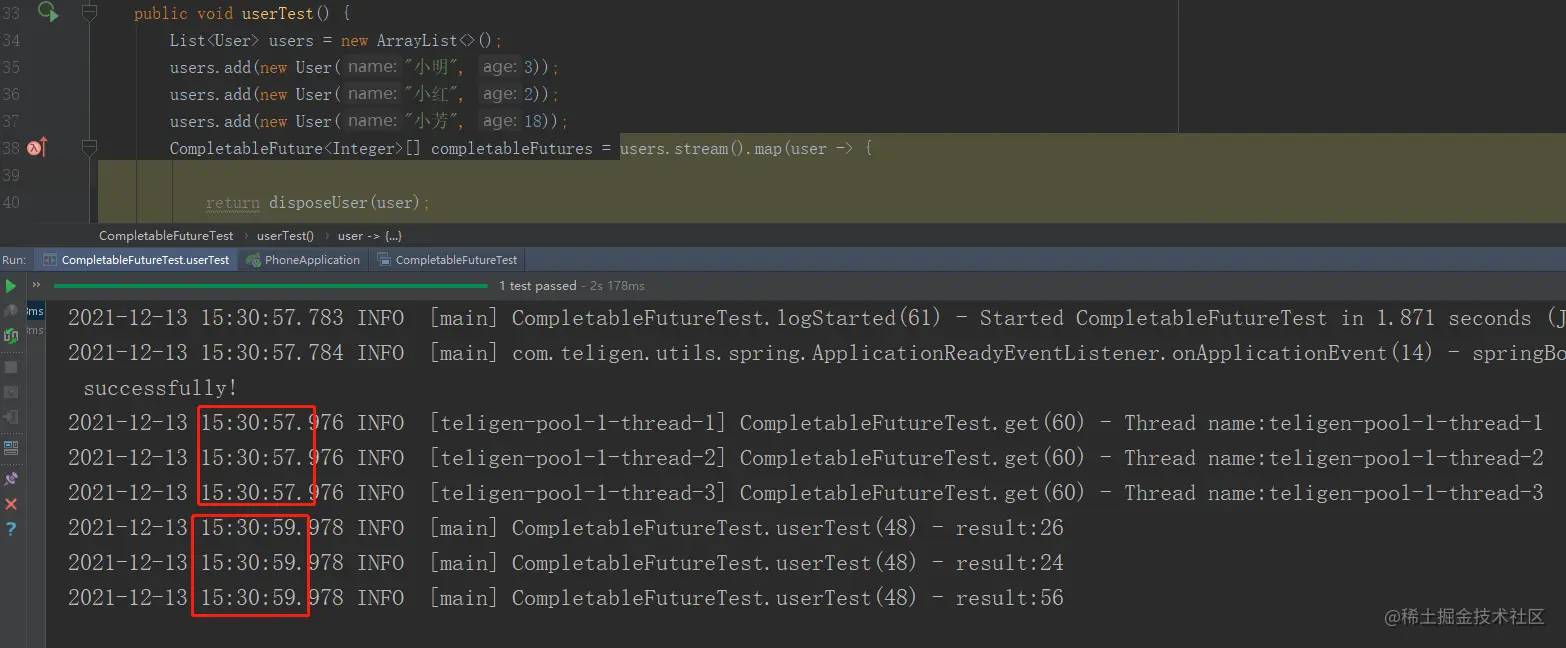The height and width of the screenshot is (648, 1566).
Task: Click the "小明" string literal
Action: [x=433, y=67]
